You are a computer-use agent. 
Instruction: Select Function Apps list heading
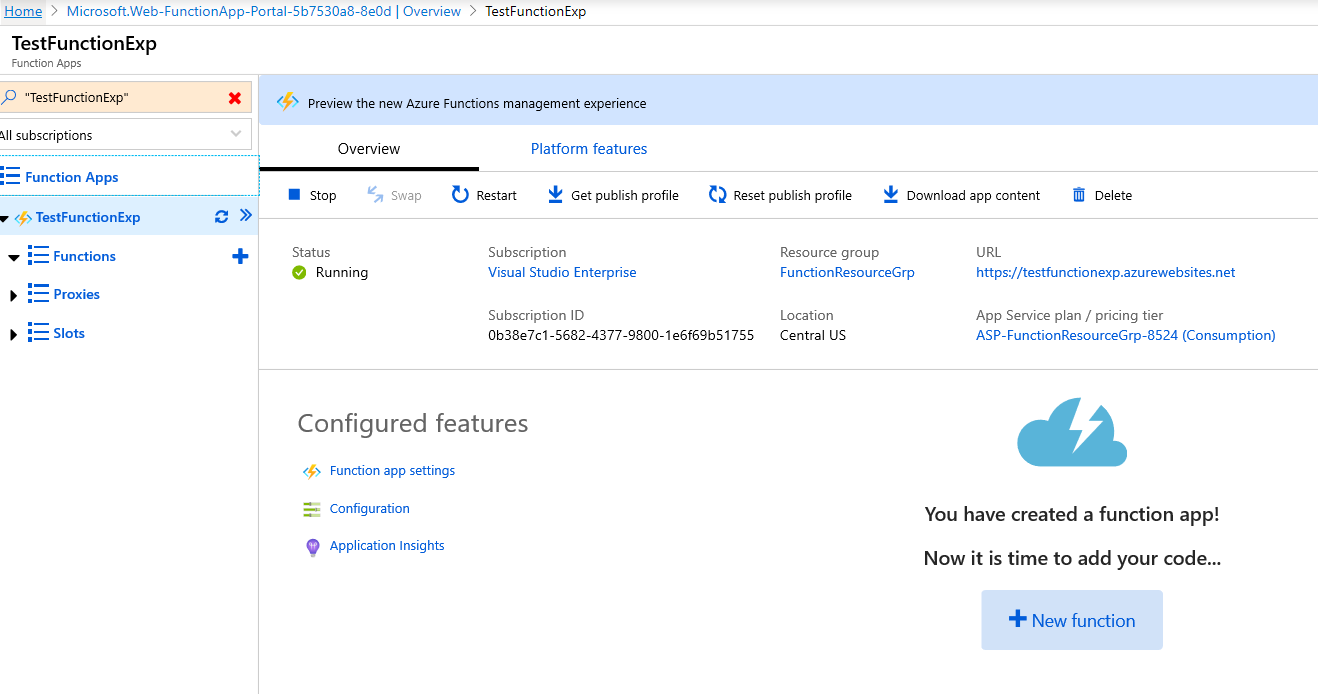point(72,177)
